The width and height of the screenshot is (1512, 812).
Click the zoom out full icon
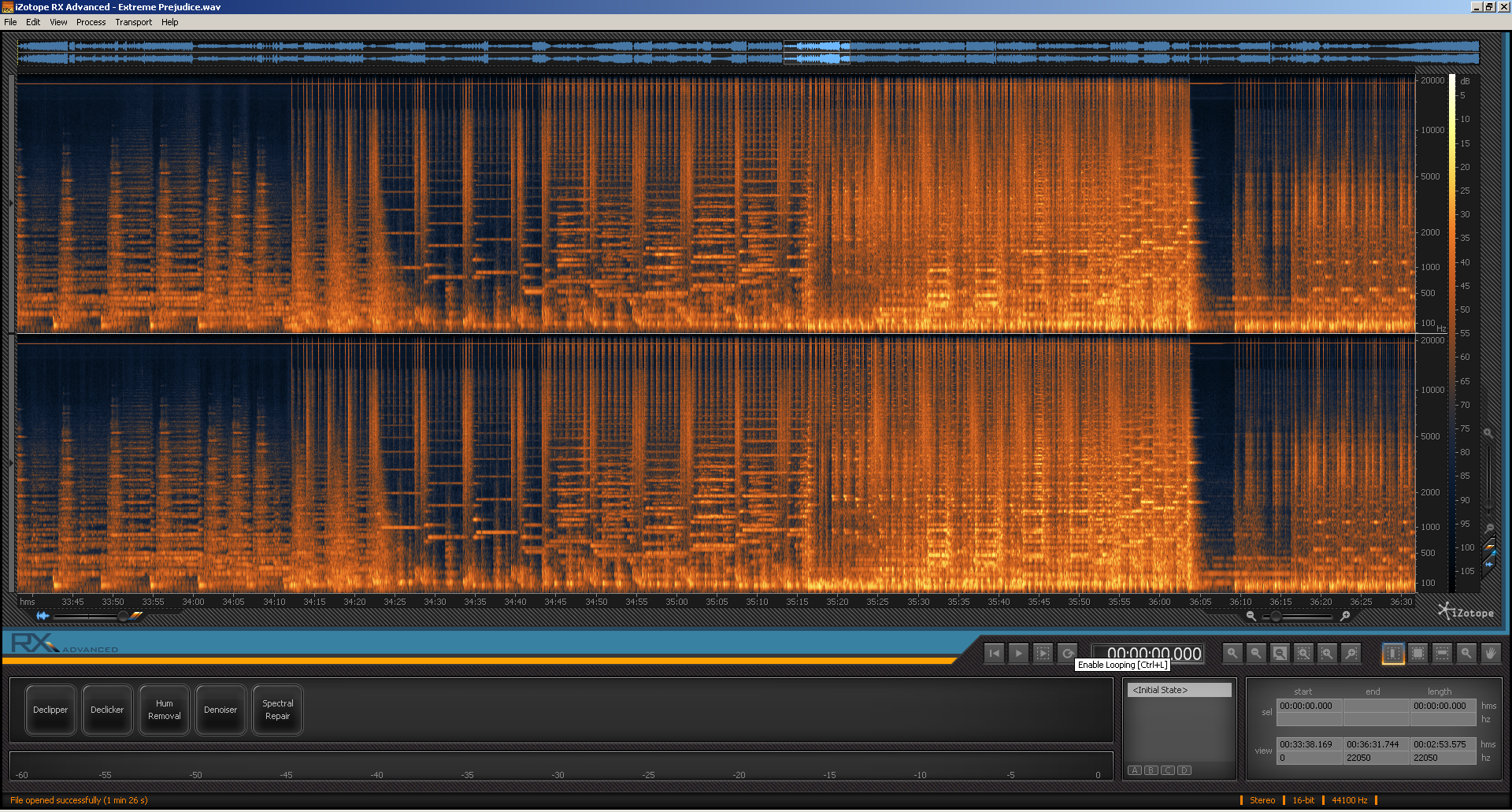pos(1280,653)
